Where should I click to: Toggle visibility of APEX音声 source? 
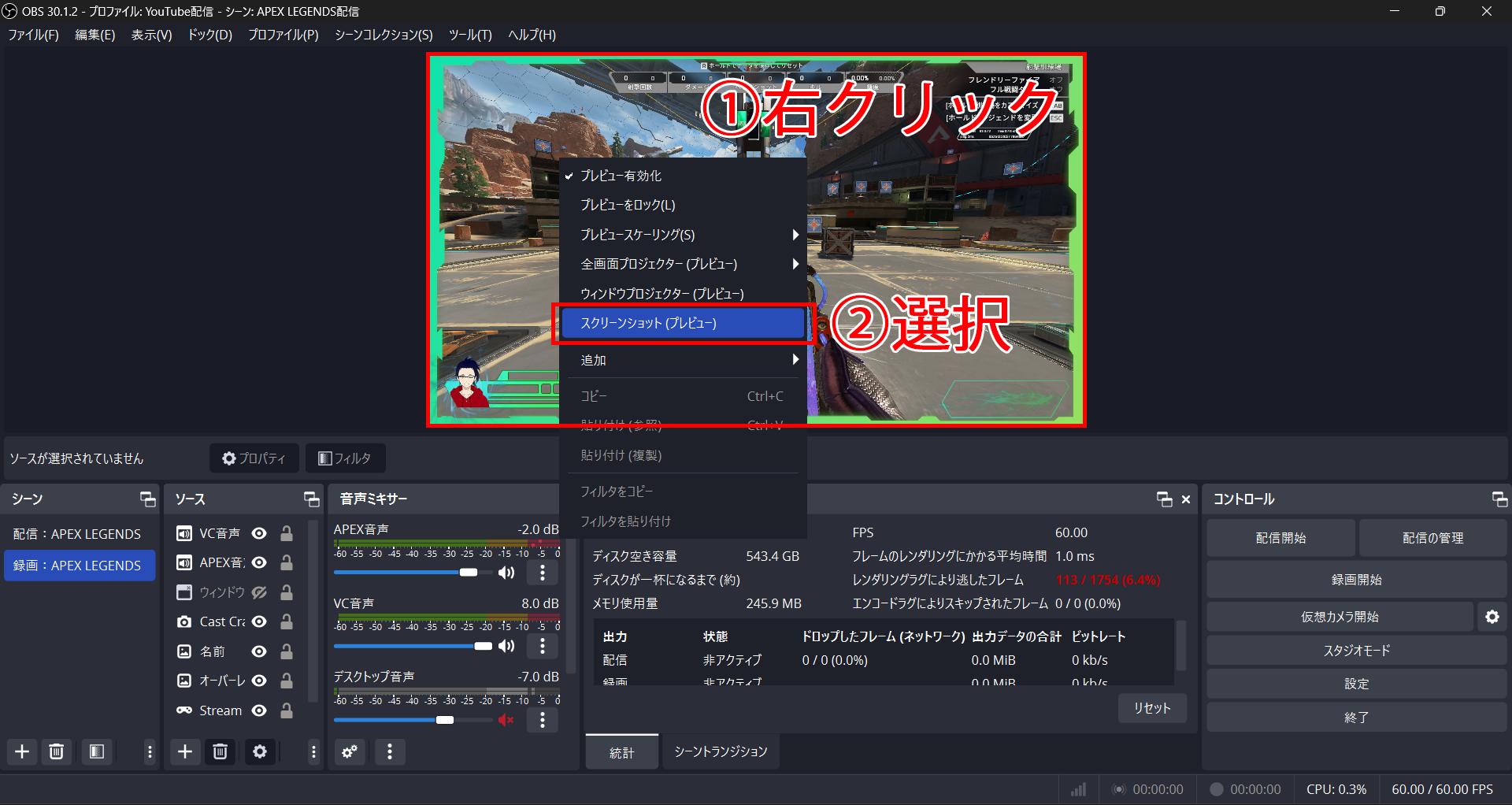click(x=259, y=562)
